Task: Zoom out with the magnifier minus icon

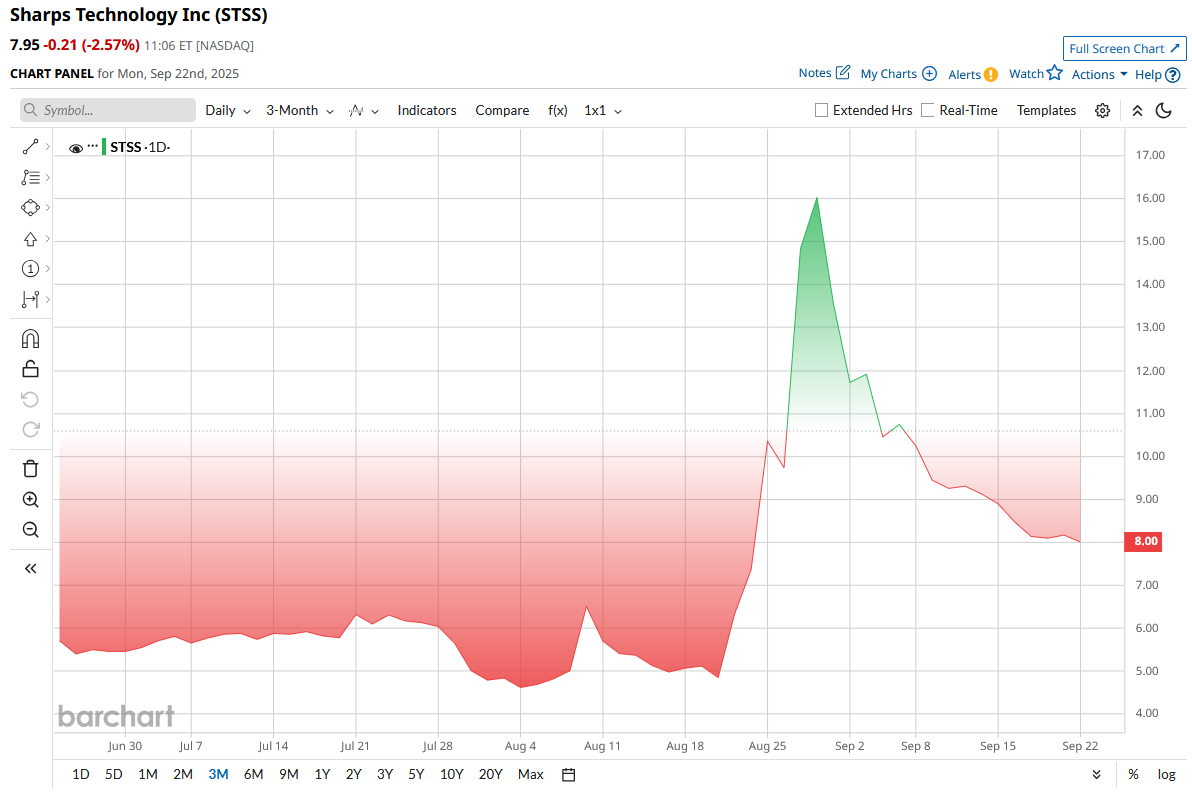Action: (30, 530)
